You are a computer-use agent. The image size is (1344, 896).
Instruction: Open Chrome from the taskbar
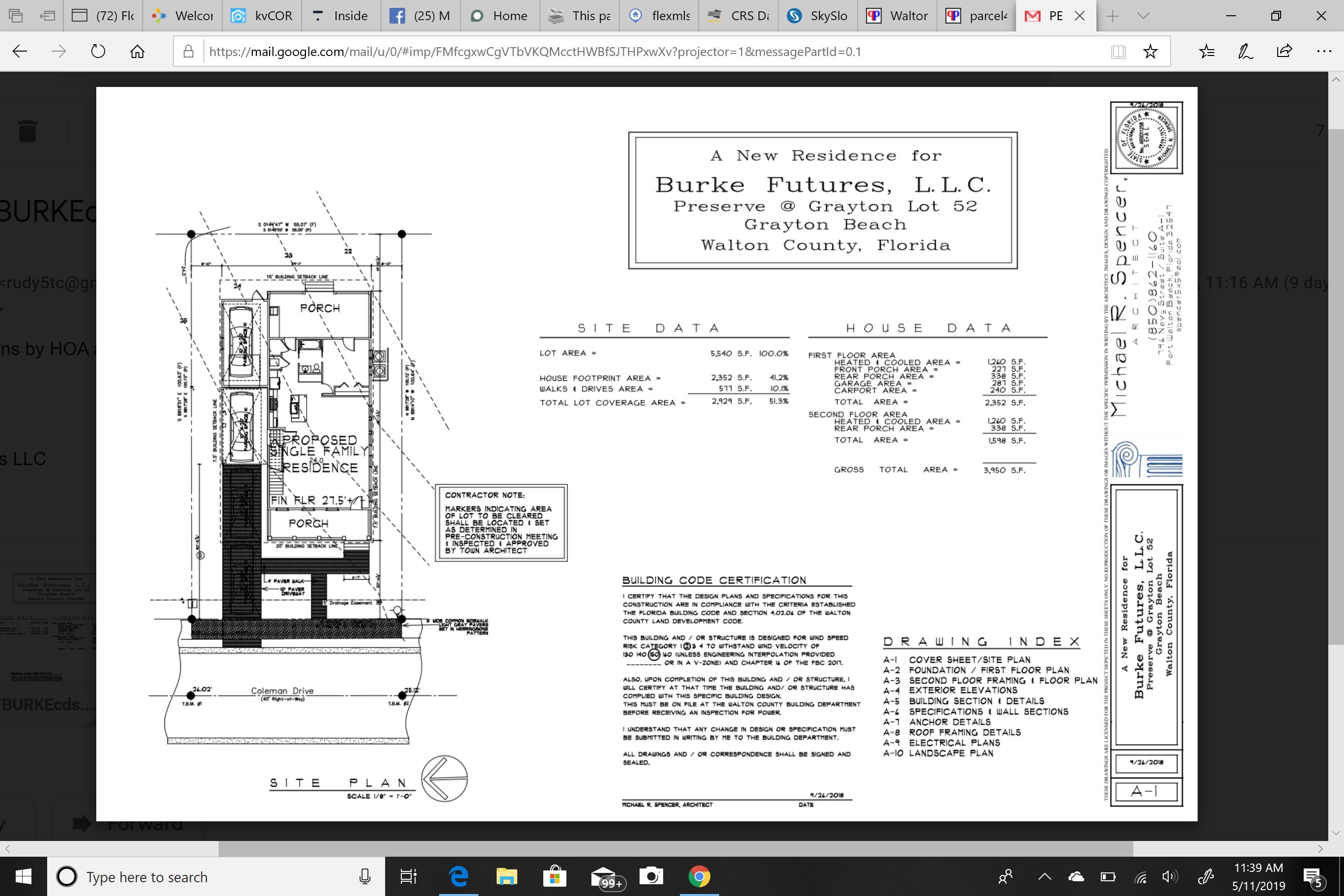click(699, 876)
